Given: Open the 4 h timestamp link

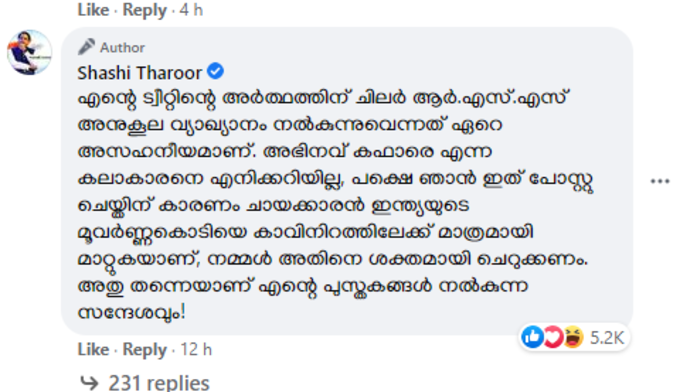Looking at the screenshot, I should (191, 9).
